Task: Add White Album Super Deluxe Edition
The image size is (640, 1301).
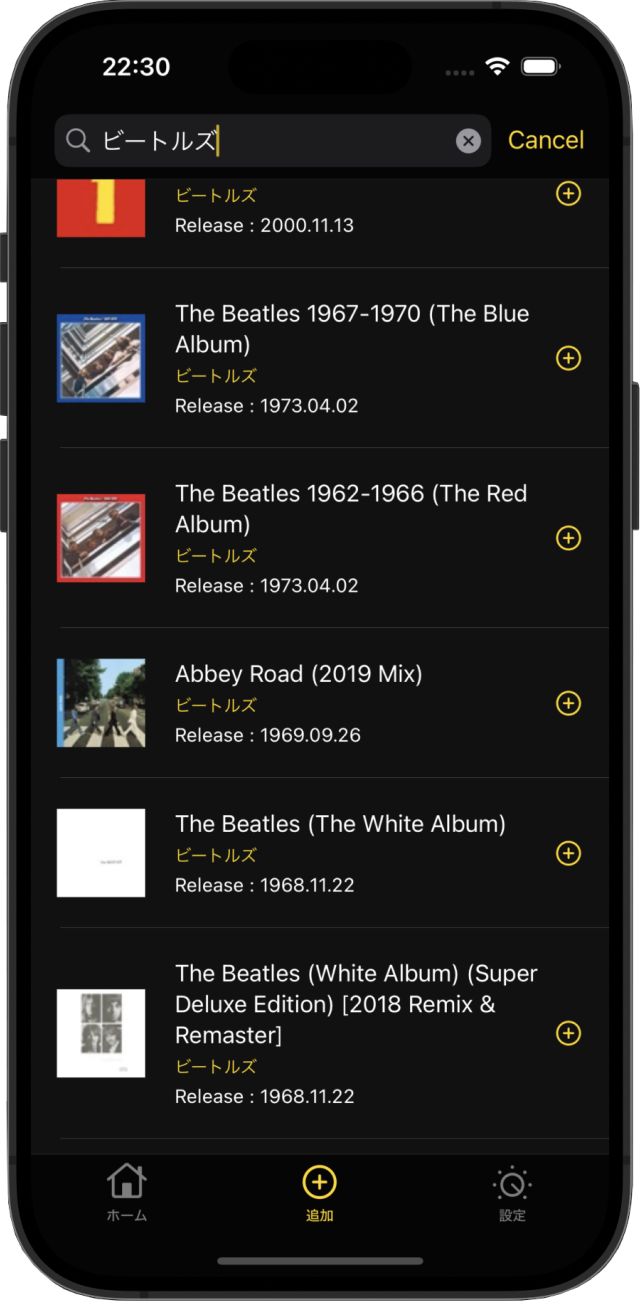Action: pyautogui.click(x=568, y=1033)
